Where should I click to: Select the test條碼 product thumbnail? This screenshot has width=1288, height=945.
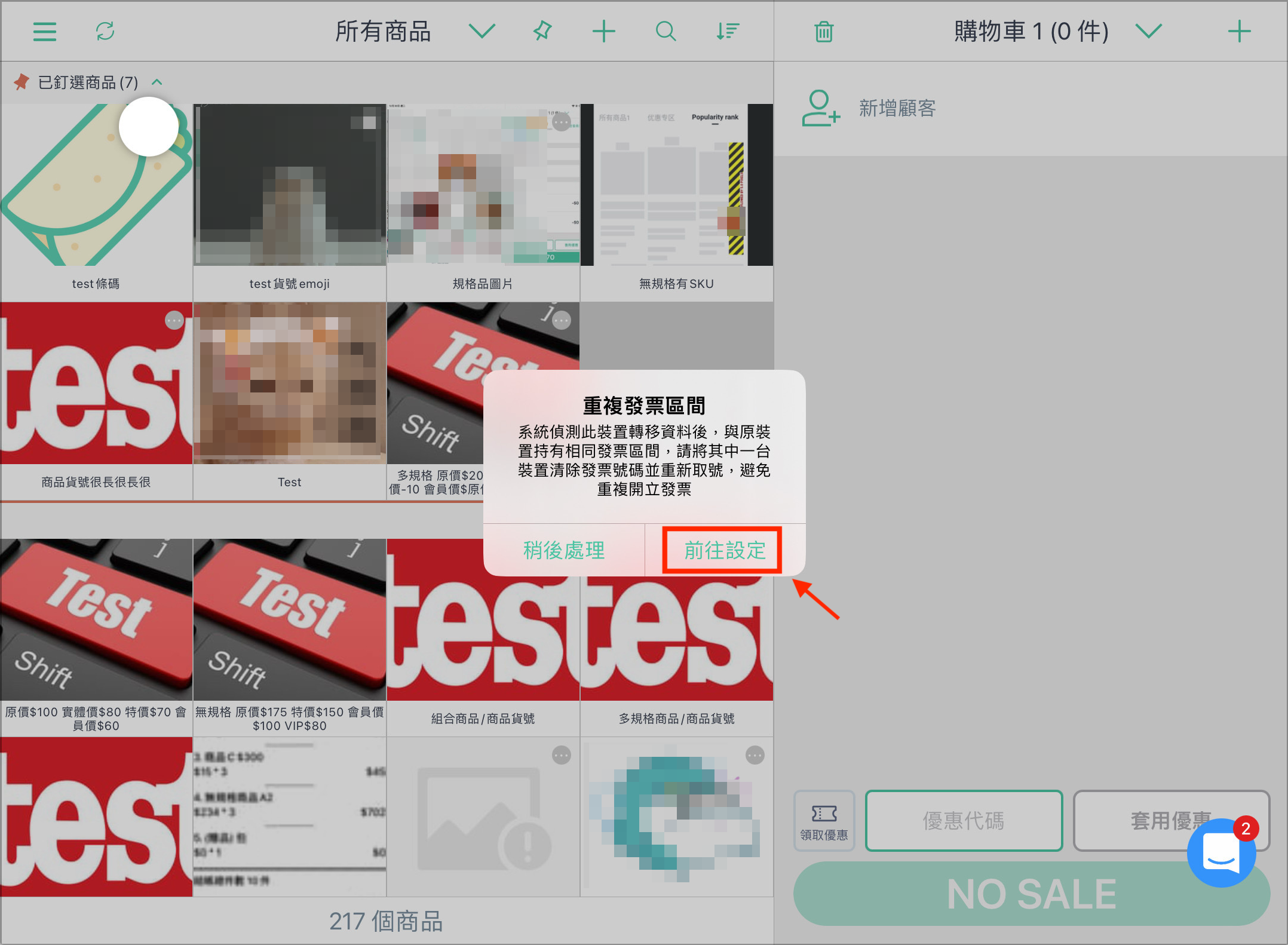pos(96,185)
